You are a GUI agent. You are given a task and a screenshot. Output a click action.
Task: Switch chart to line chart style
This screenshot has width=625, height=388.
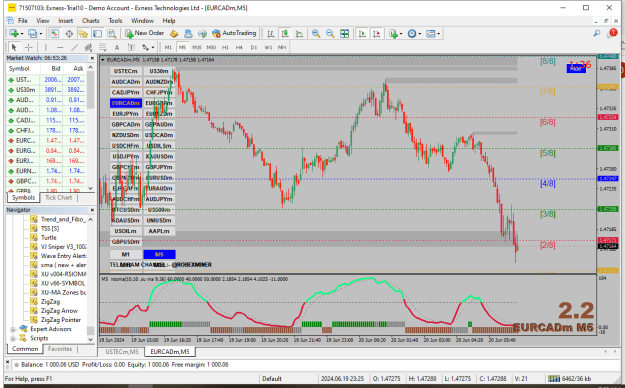click(299, 33)
